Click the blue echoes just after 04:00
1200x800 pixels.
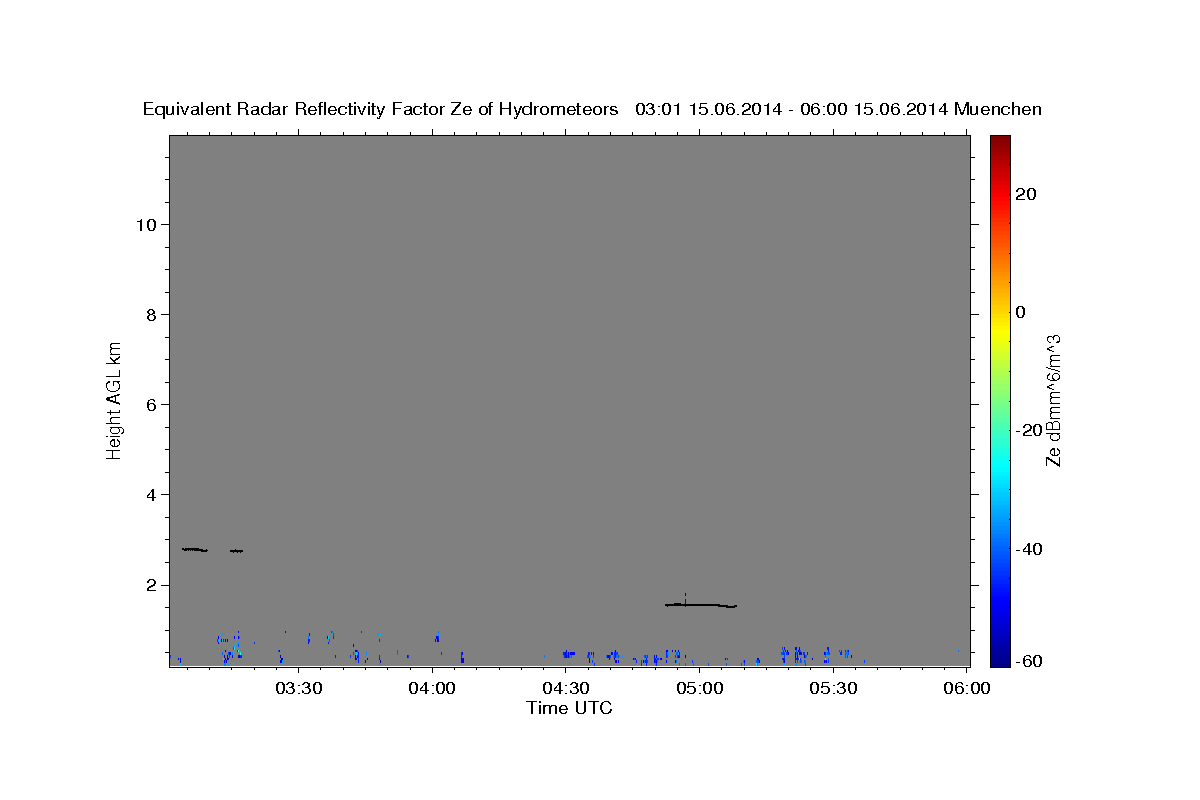437,636
